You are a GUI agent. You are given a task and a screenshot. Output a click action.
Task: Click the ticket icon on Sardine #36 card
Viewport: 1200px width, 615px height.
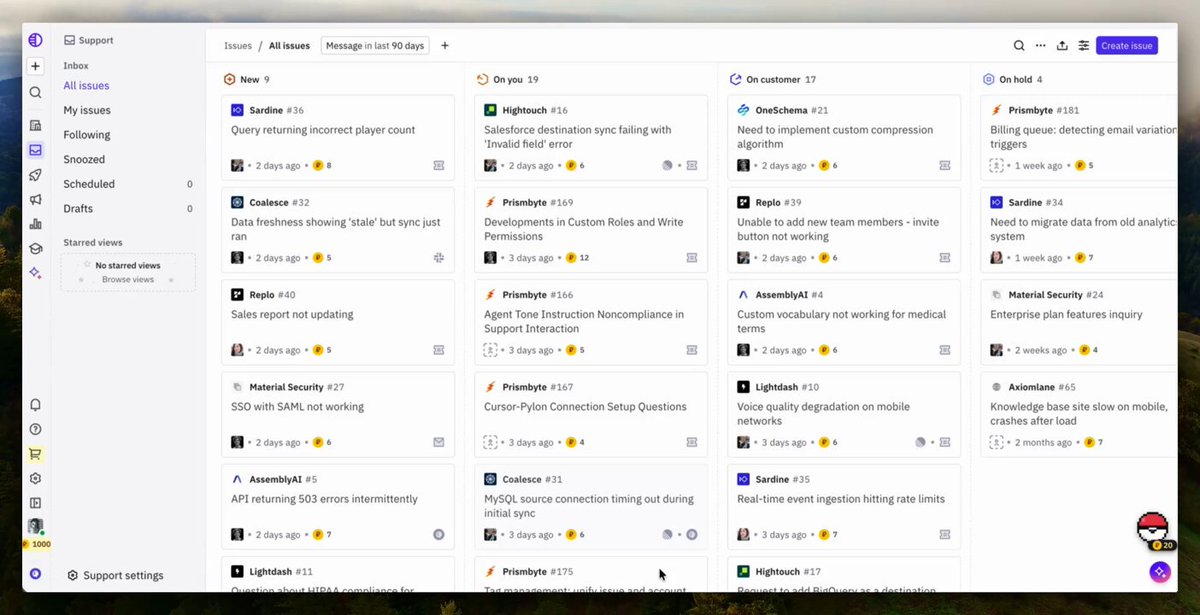click(438, 166)
